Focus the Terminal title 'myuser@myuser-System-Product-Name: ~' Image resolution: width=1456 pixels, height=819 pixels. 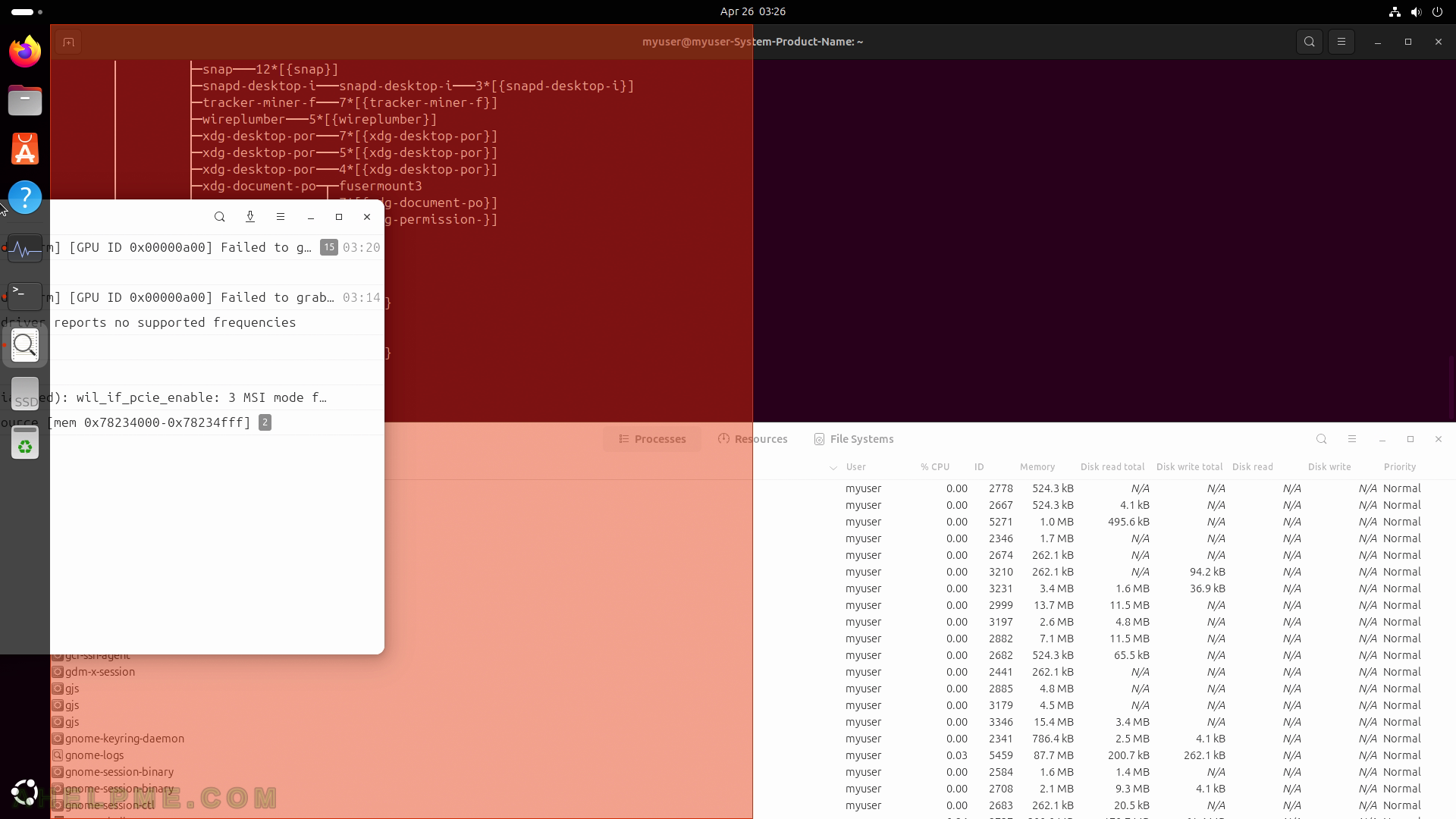[x=753, y=42]
